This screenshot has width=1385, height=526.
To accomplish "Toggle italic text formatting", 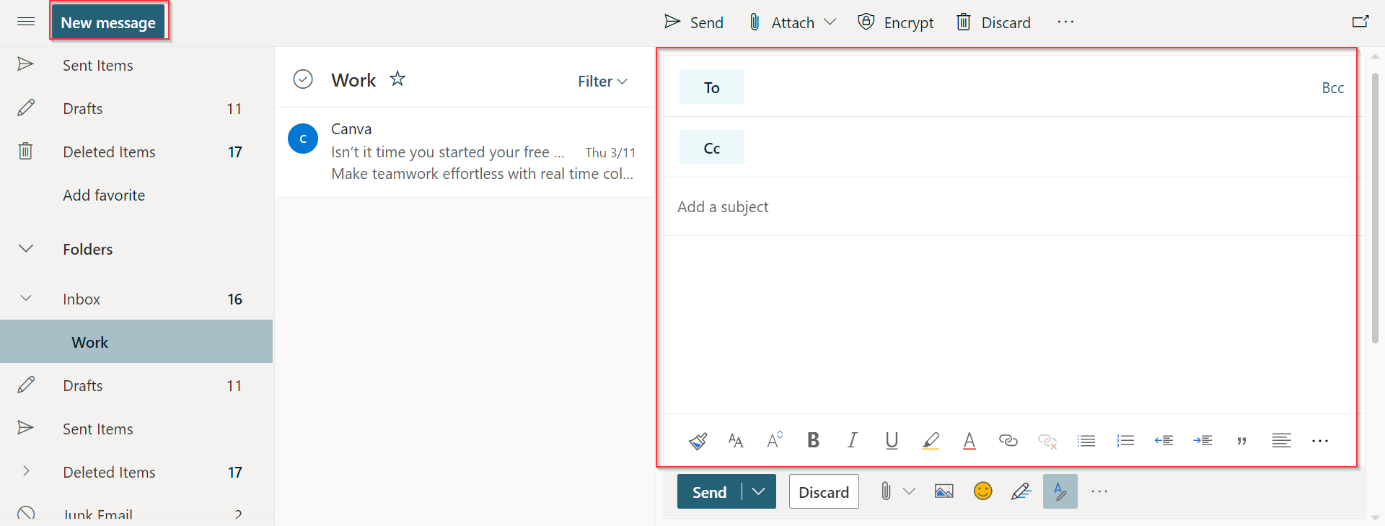I will 852,440.
